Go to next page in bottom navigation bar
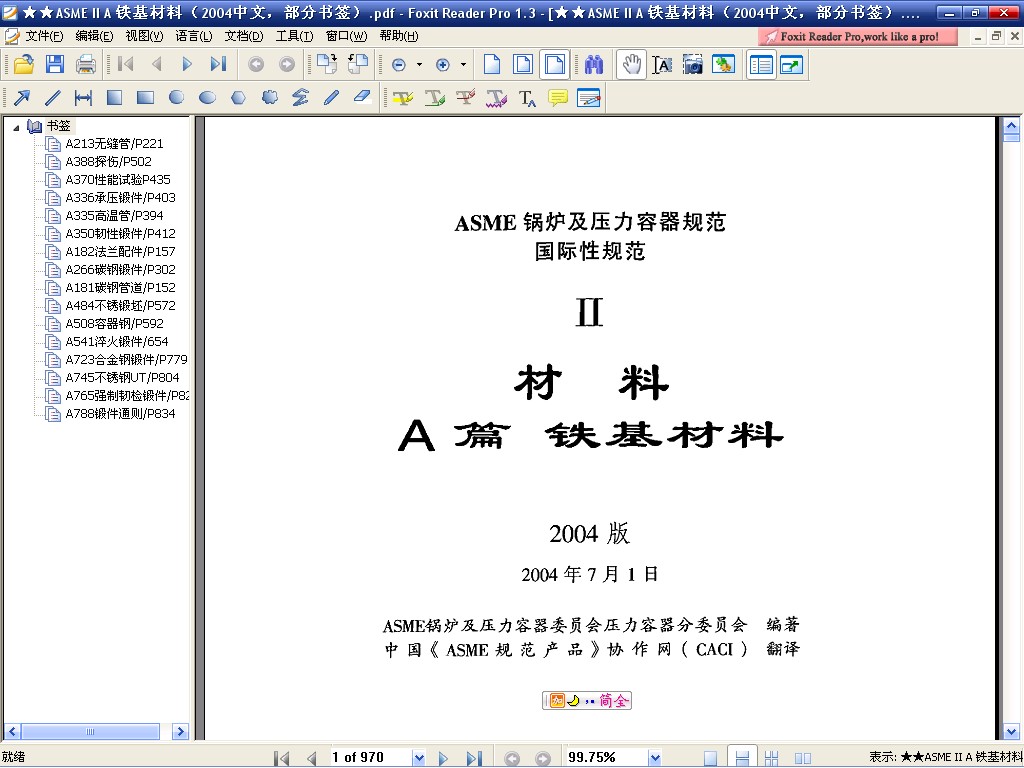This screenshot has height=768, width=1024. click(x=443, y=758)
